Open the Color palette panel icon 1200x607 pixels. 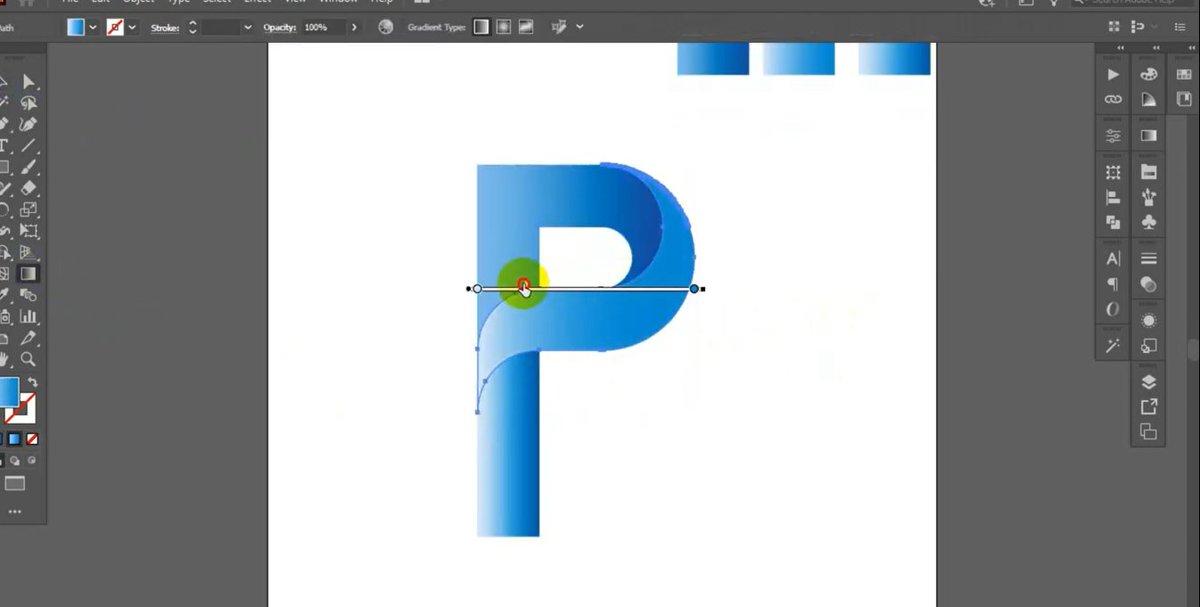(x=1149, y=75)
